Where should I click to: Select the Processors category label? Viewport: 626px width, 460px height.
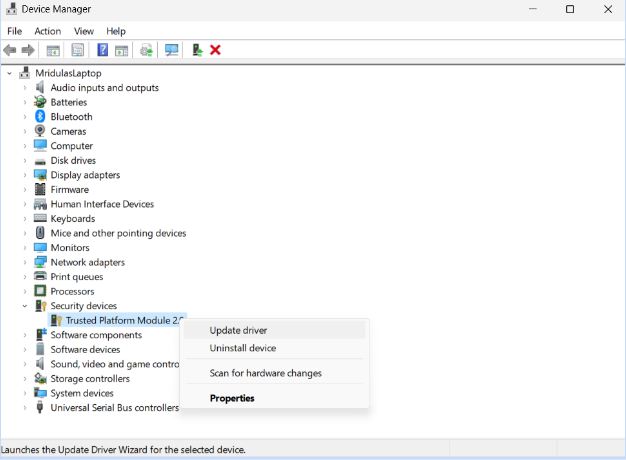[72, 291]
